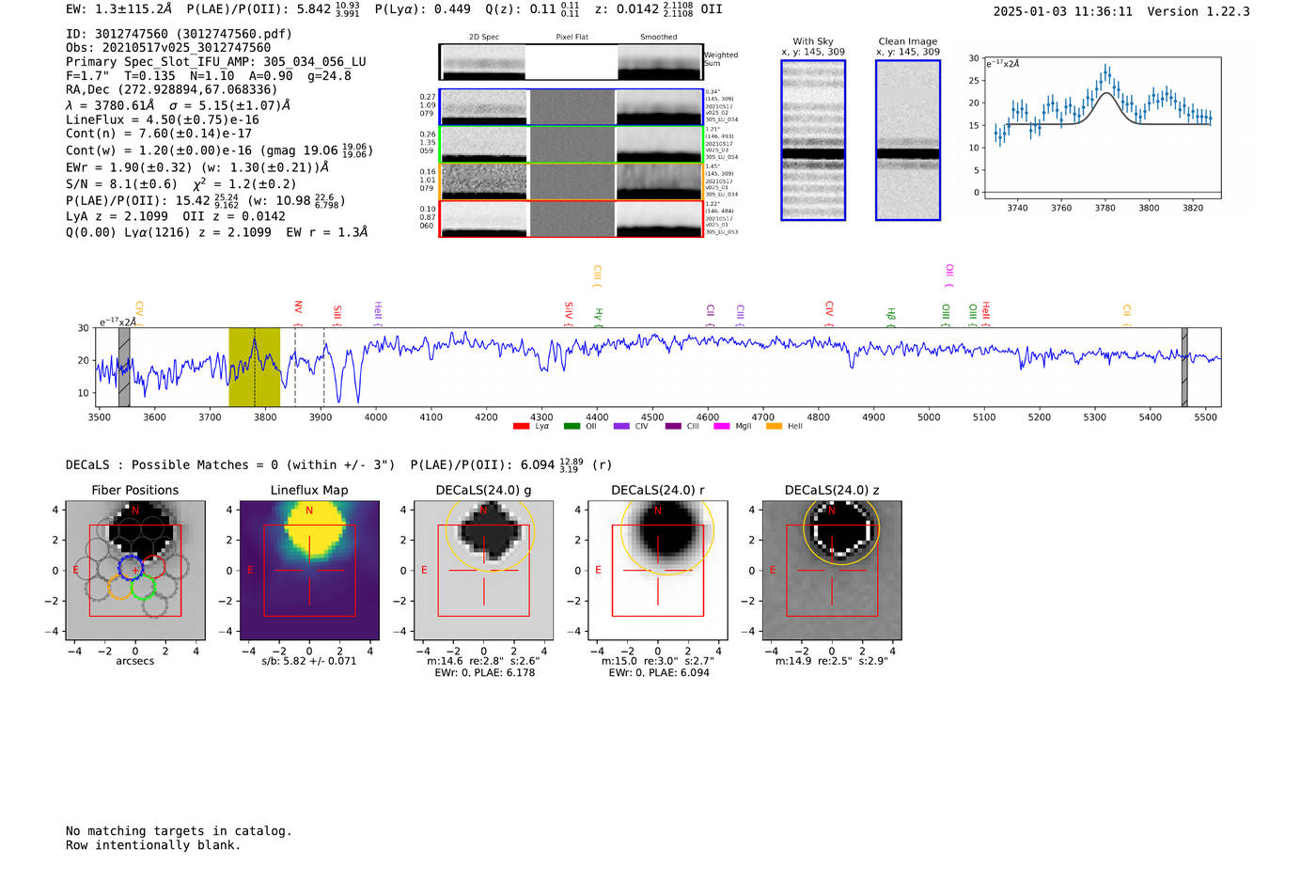Pick the dark purple CIII legend swatch
The image size is (1316, 896).
click(x=673, y=427)
